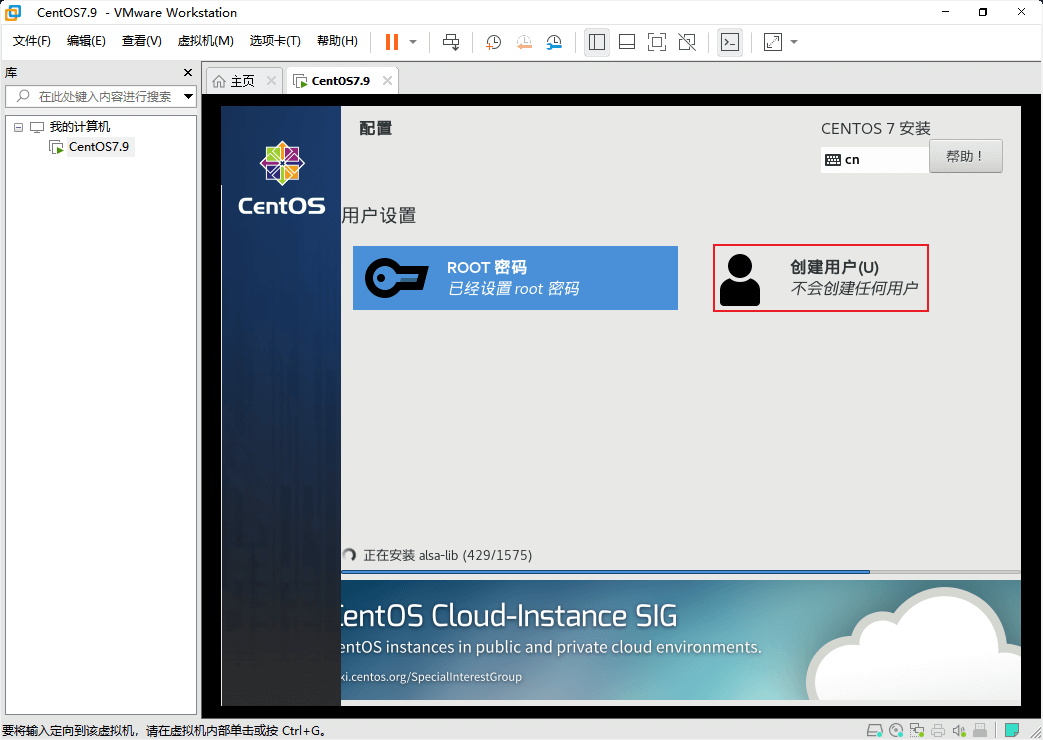
Task: Close the CentOS7.9 tab
Action: 387,81
